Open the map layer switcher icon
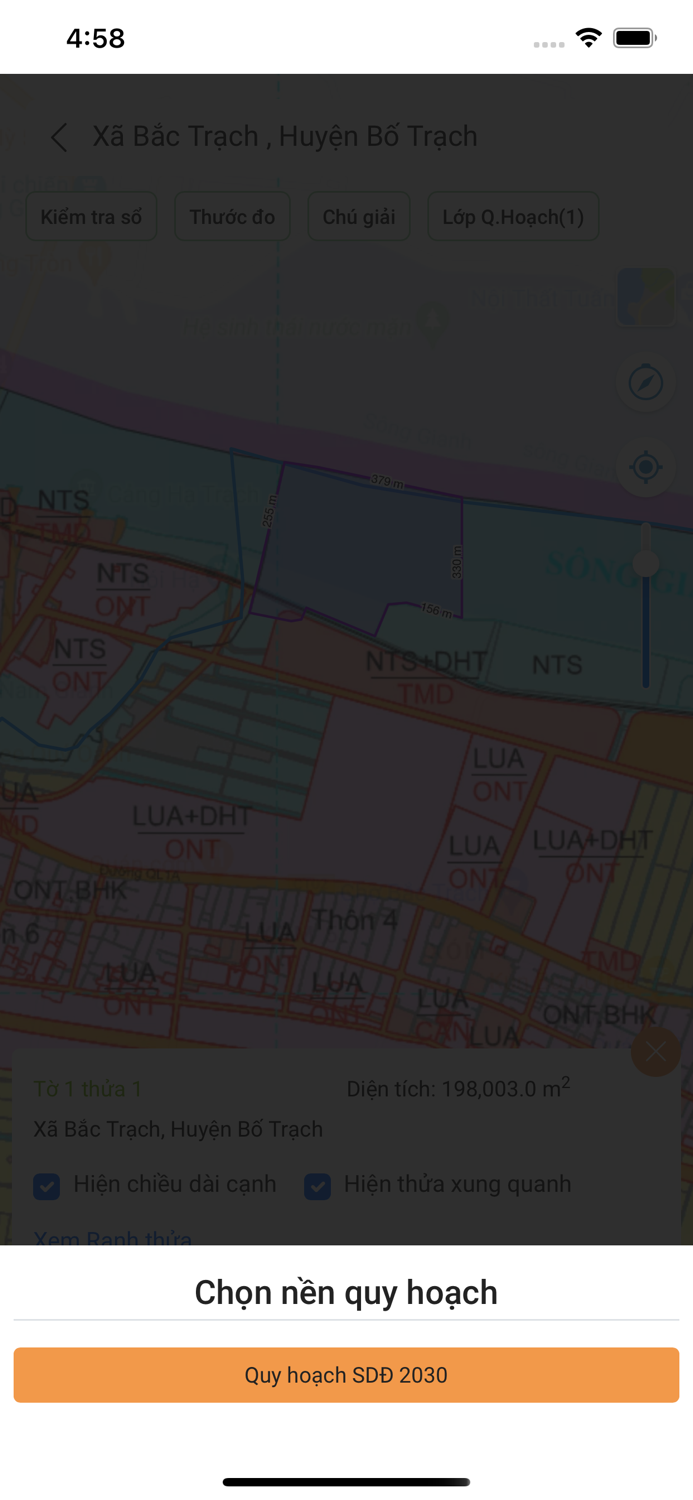The width and height of the screenshot is (693, 1500). click(x=646, y=296)
